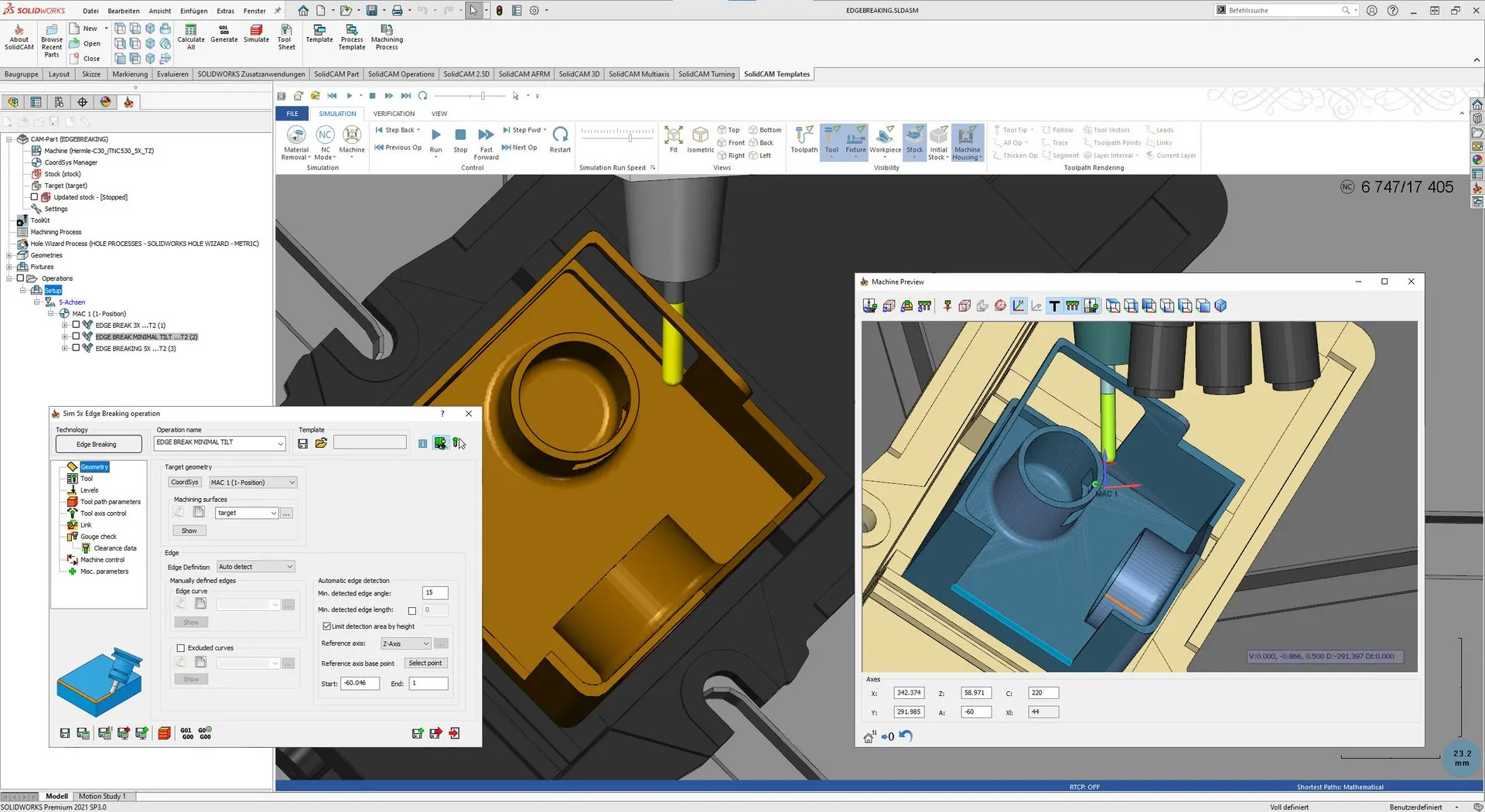This screenshot has height=812, width=1485.
Task: Open the Motion Study 1 tab
Action: point(101,797)
